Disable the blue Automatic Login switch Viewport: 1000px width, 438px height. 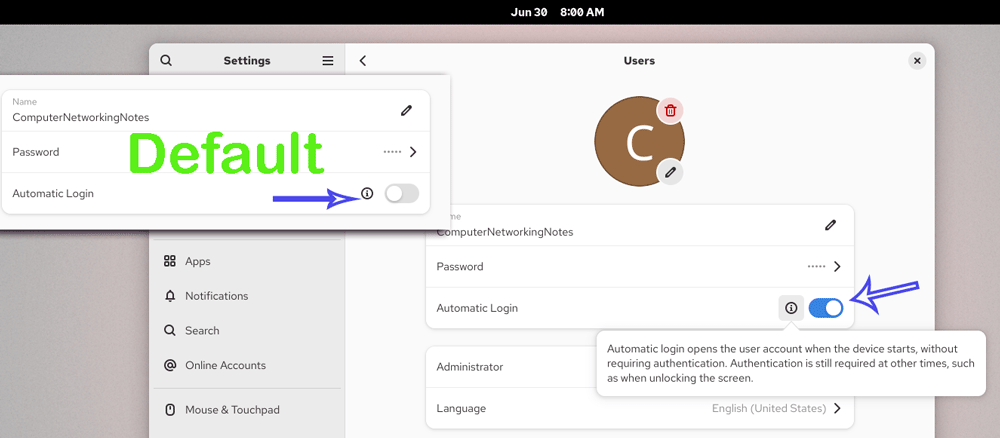point(826,308)
